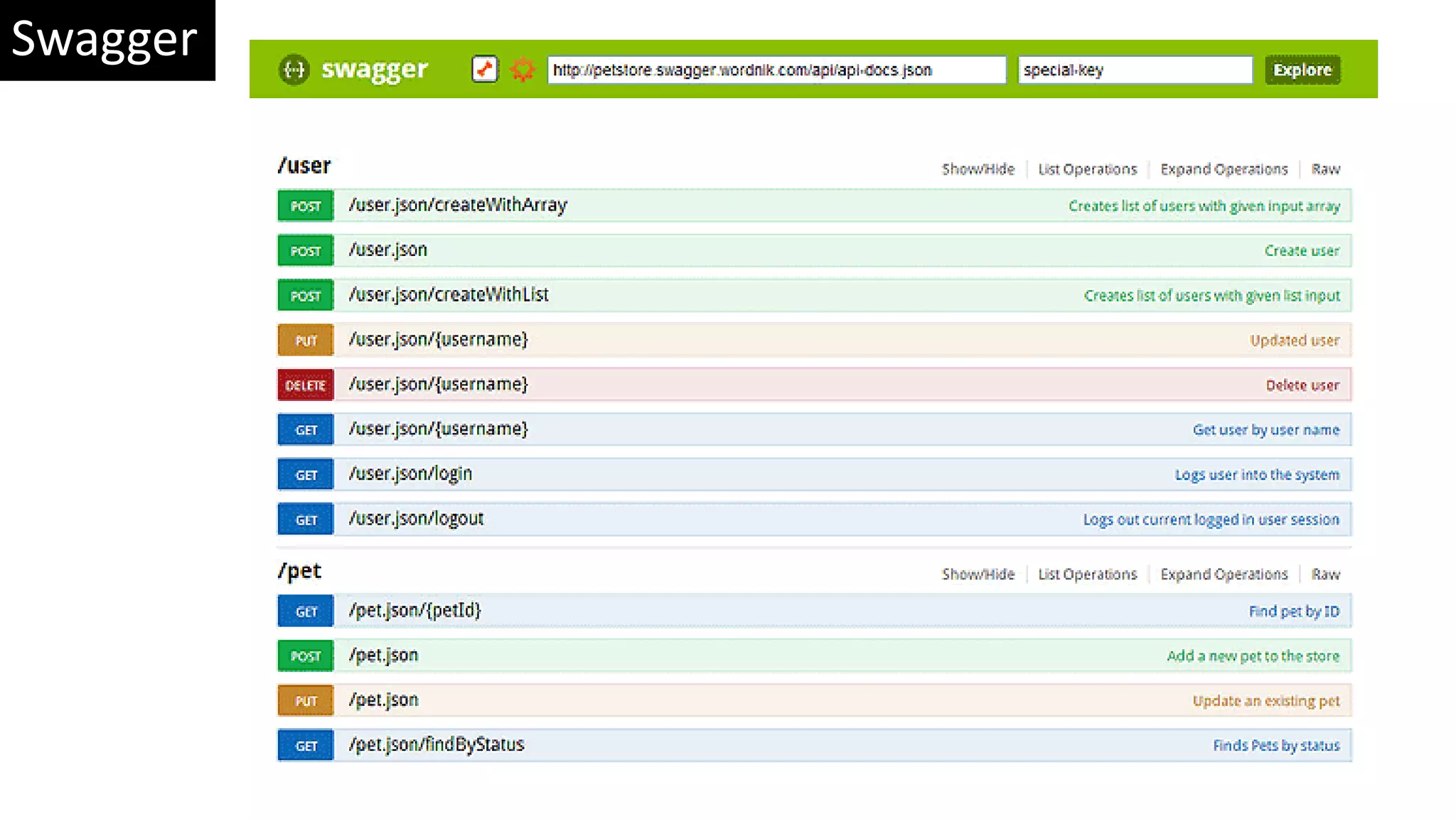
Task: Click the PUT badge for /pet.json
Action: [x=306, y=701]
